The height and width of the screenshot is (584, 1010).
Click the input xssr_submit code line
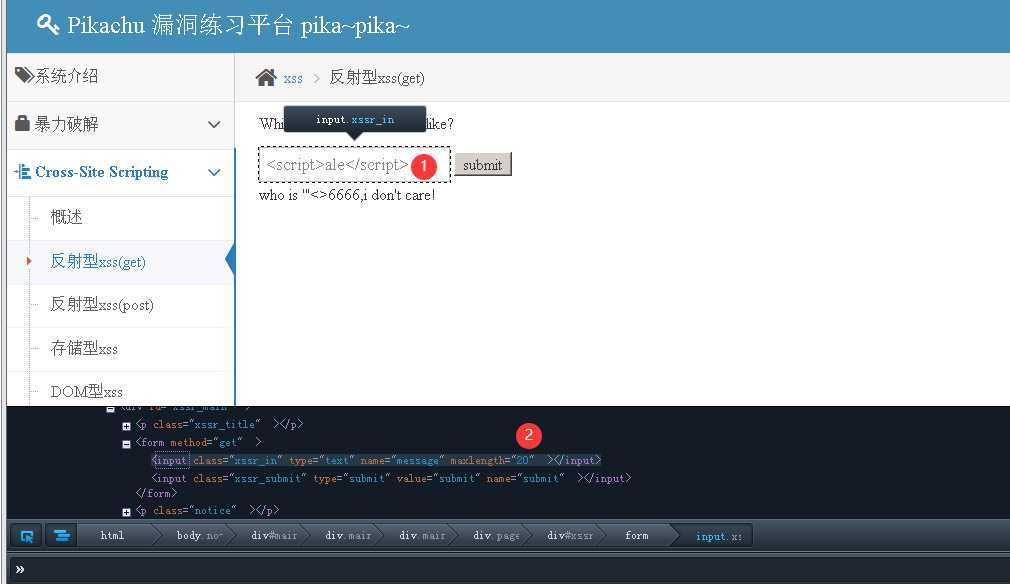pos(391,478)
